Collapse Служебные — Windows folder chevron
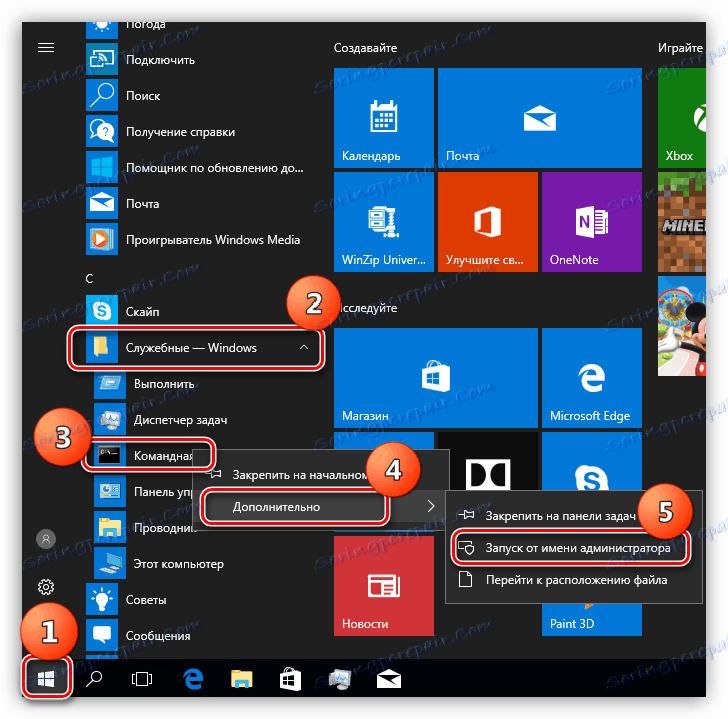728x719 pixels. tap(304, 347)
